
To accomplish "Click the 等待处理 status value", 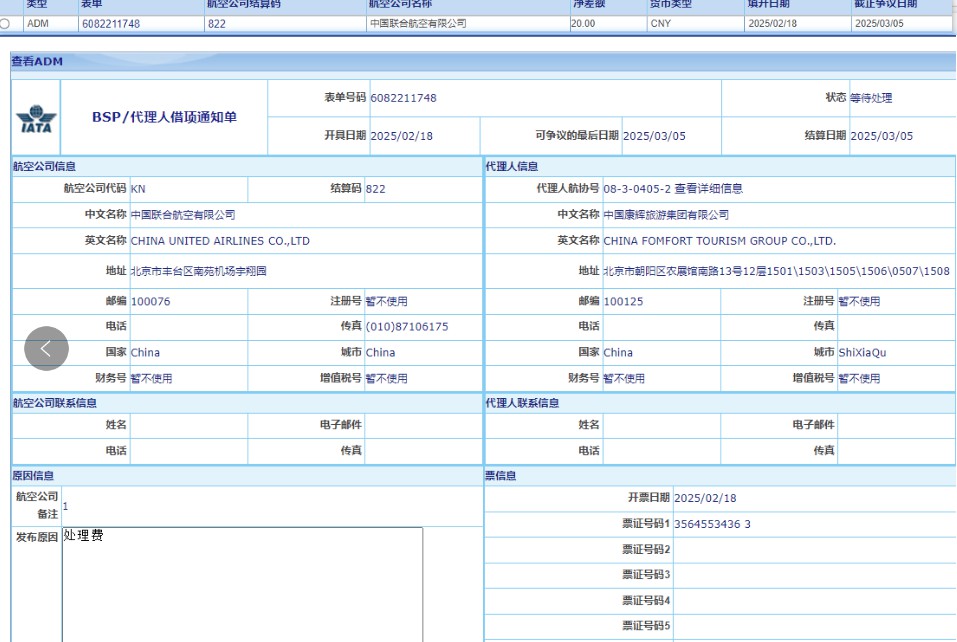I will (x=870, y=98).
